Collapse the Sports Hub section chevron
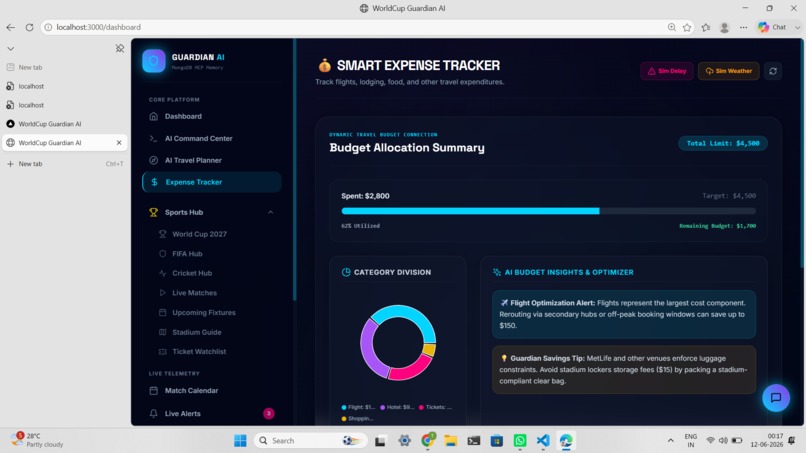Viewport: 806px width, 453px height. [270, 212]
